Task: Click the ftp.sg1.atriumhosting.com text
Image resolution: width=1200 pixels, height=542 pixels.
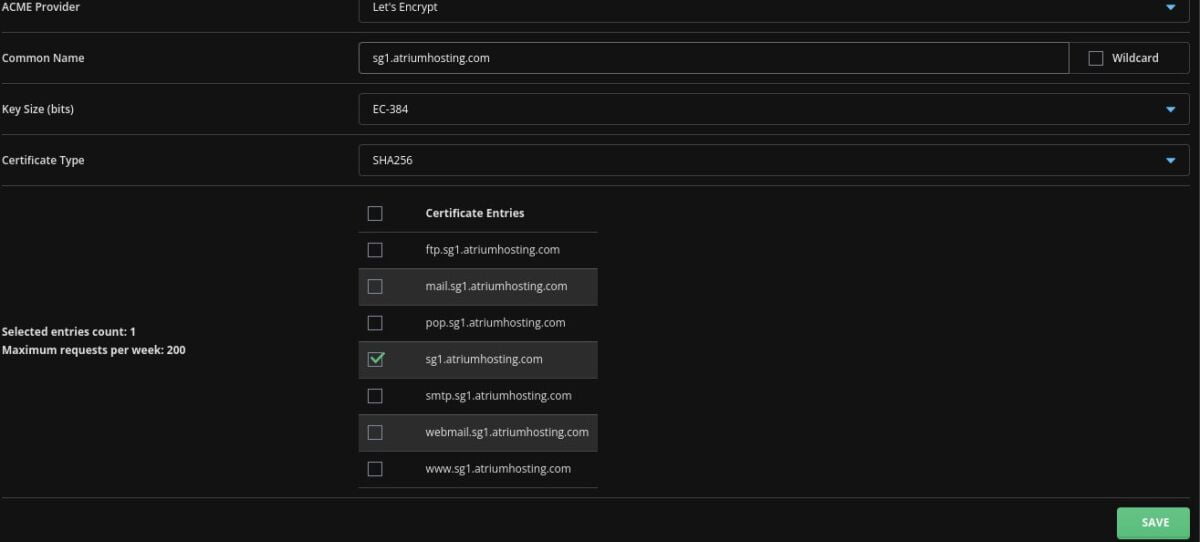Action: pyautogui.click(x=492, y=250)
